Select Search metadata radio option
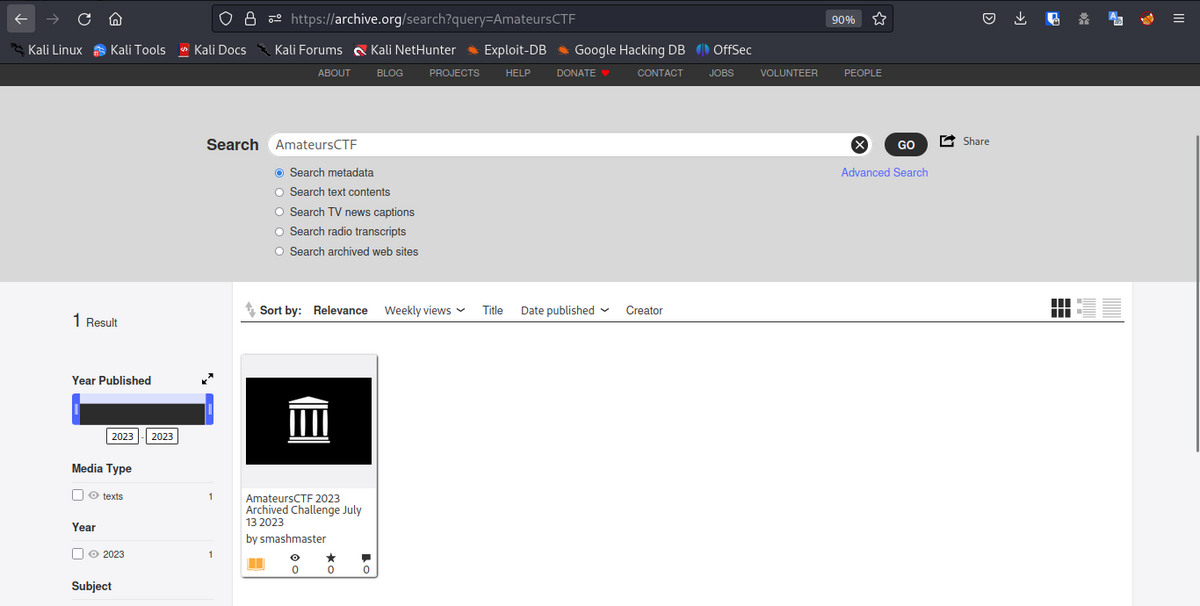The height and width of the screenshot is (606, 1200). coord(280,173)
